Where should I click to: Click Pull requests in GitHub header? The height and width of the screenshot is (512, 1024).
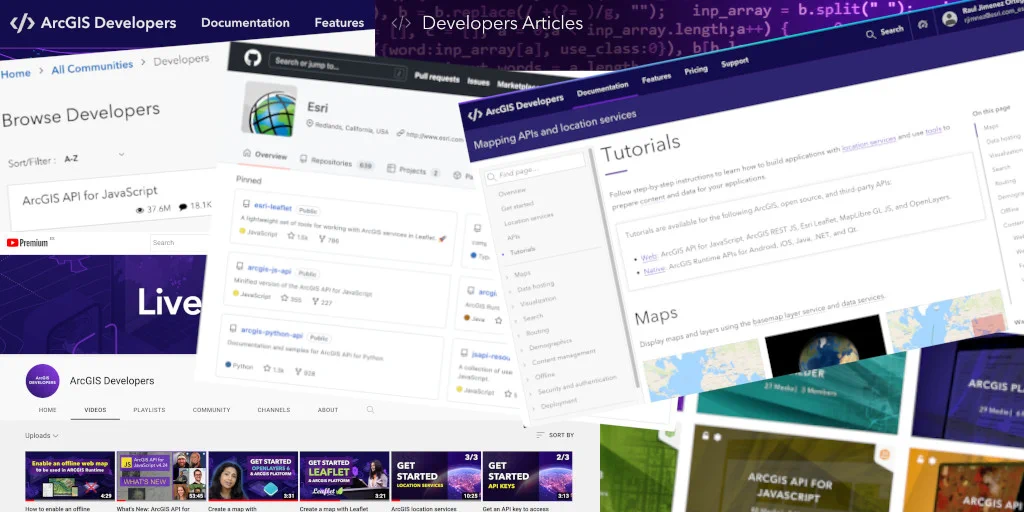436,77
